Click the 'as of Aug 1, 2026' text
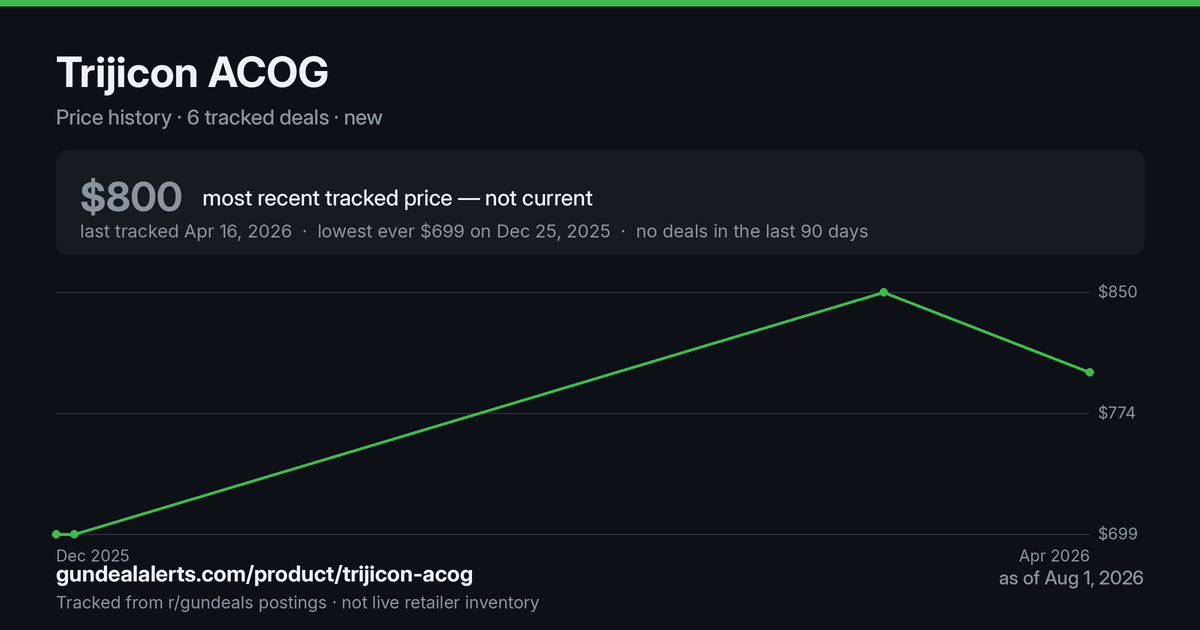Image resolution: width=1200 pixels, height=630 pixels. click(1071, 578)
